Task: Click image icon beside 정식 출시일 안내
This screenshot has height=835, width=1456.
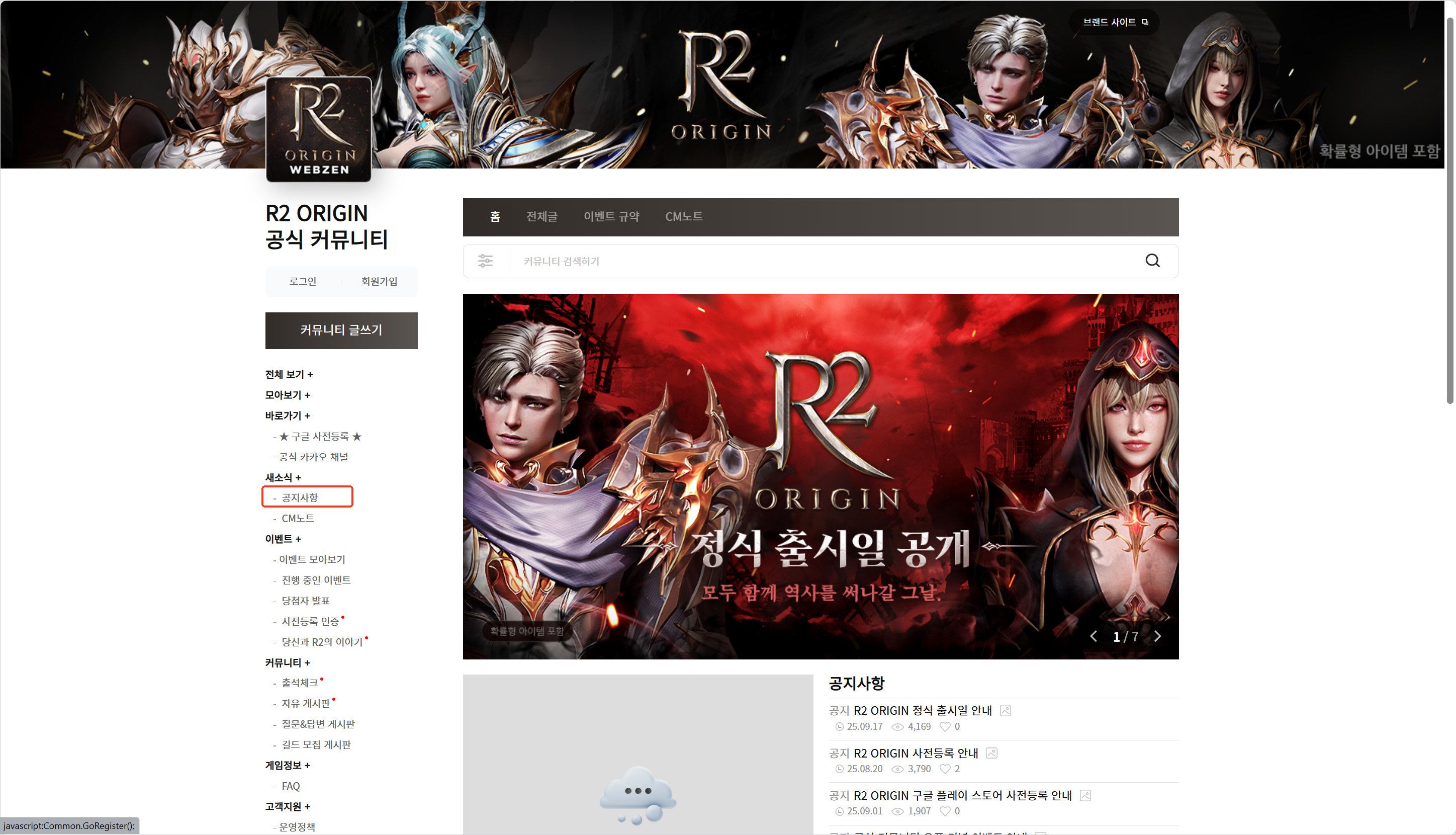Action: [1005, 711]
